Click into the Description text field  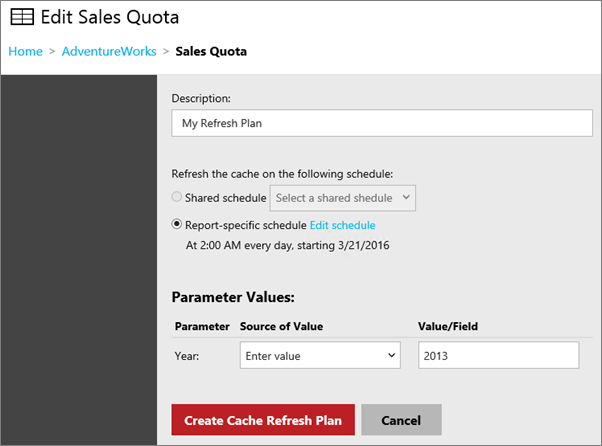pos(382,123)
